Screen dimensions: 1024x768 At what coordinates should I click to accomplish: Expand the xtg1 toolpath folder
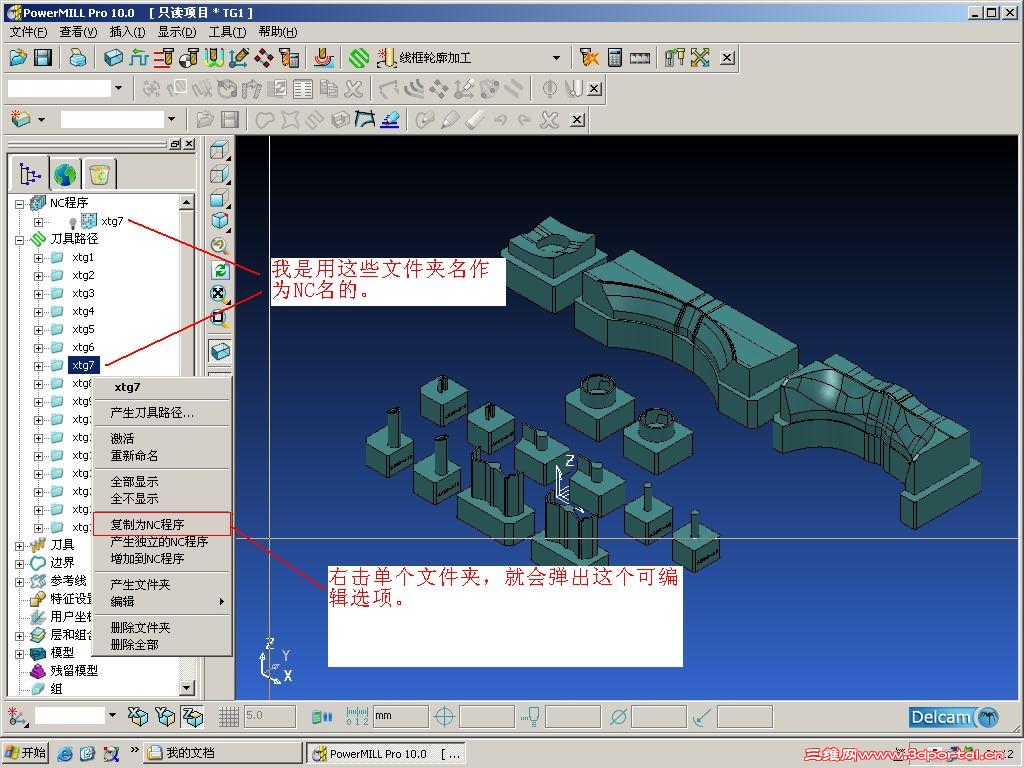click(38, 258)
